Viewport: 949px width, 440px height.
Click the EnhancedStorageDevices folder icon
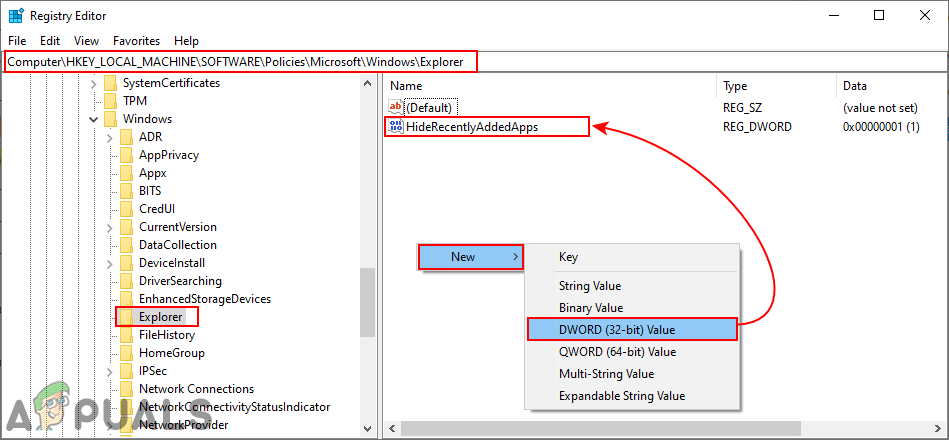[126, 299]
